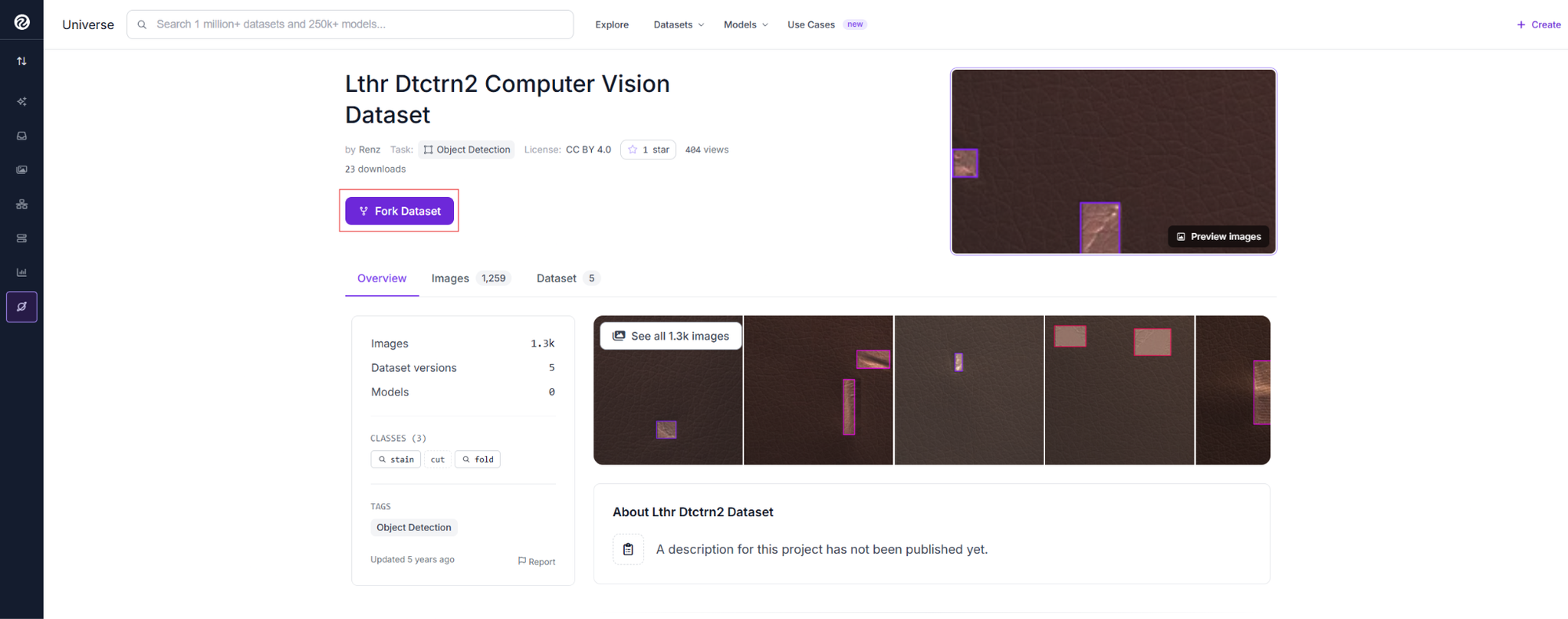The image size is (1568, 619).
Task: Click the CLASSES (3) label
Action: click(398, 438)
